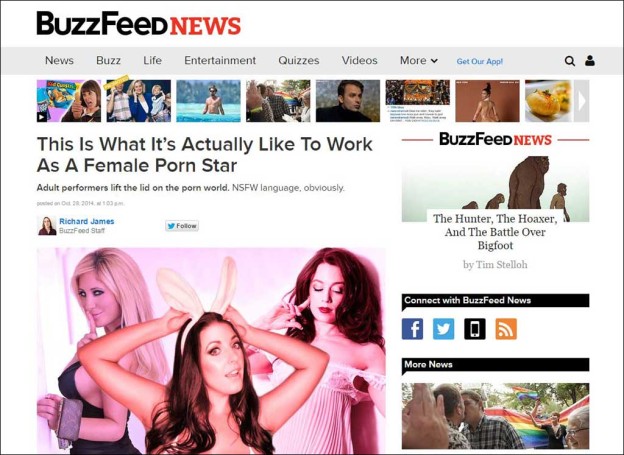Click the Twitter Follow button
624x455 pixels.
pos(182,226)
